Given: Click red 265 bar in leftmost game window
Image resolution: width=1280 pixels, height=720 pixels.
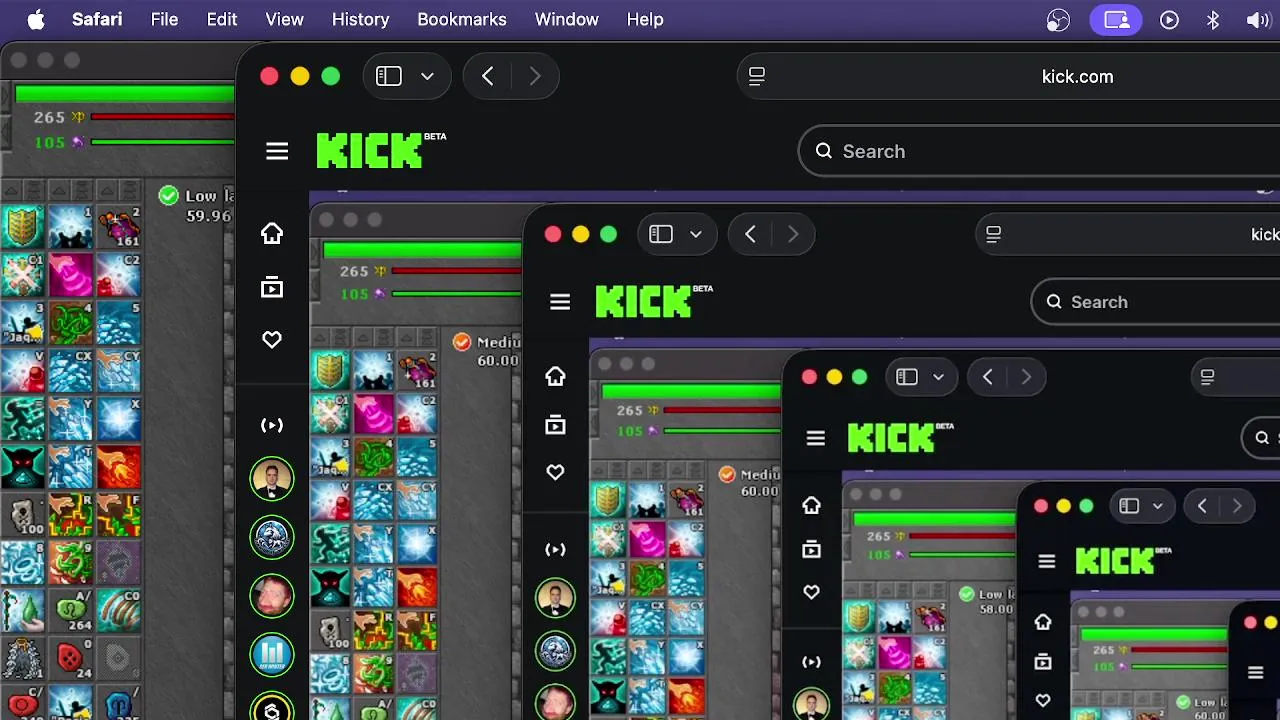Looking at the screenshot, I should tap(163, 117).
